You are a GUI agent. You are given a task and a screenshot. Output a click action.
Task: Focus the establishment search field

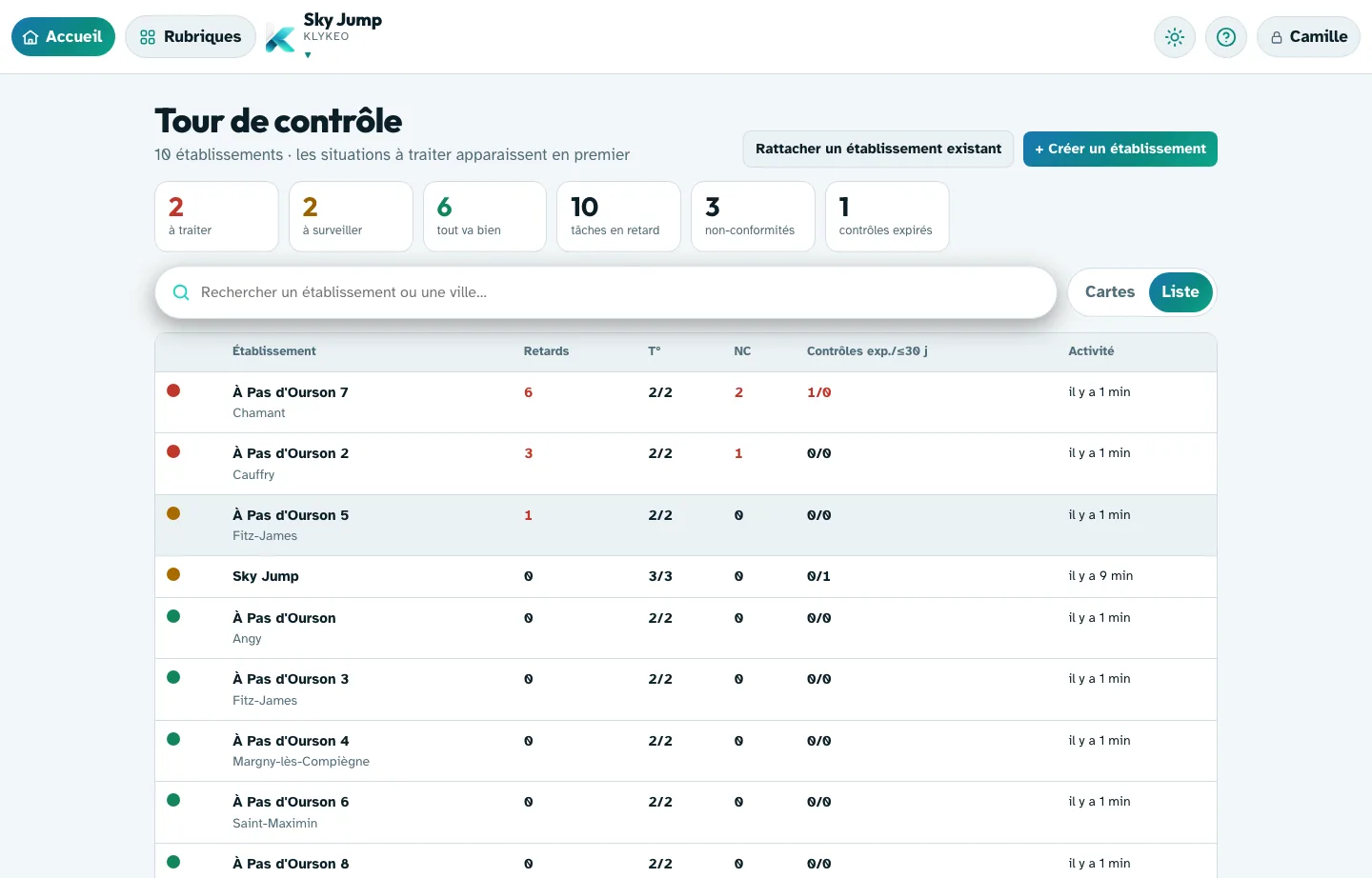[606, 292]
